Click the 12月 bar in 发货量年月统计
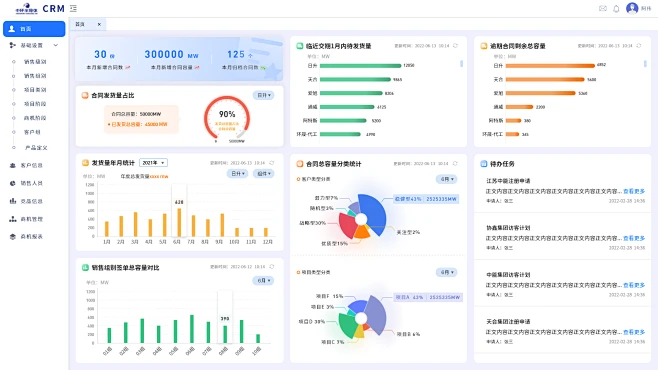Screen dimensions: 658x370 (266, 232)
